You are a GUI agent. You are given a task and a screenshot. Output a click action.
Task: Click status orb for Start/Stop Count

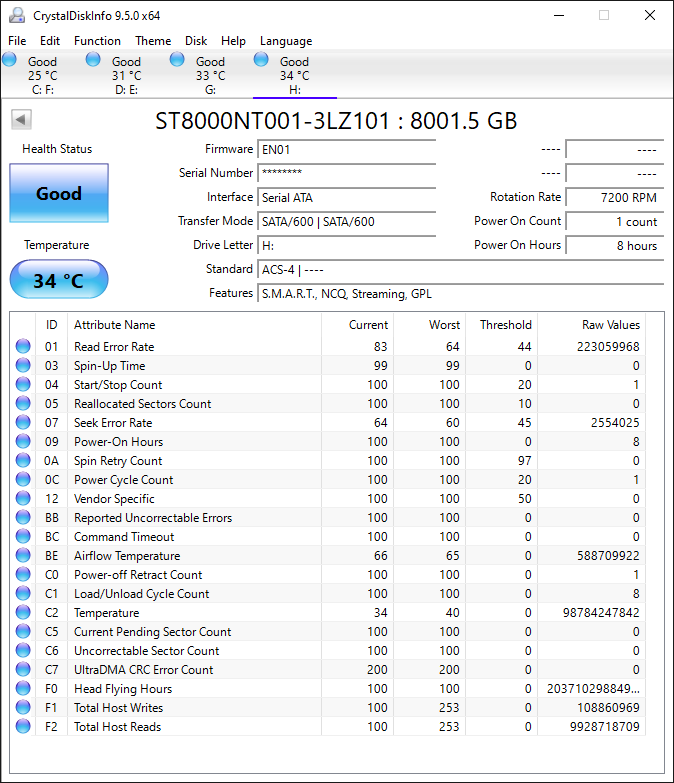coord(23,384)
